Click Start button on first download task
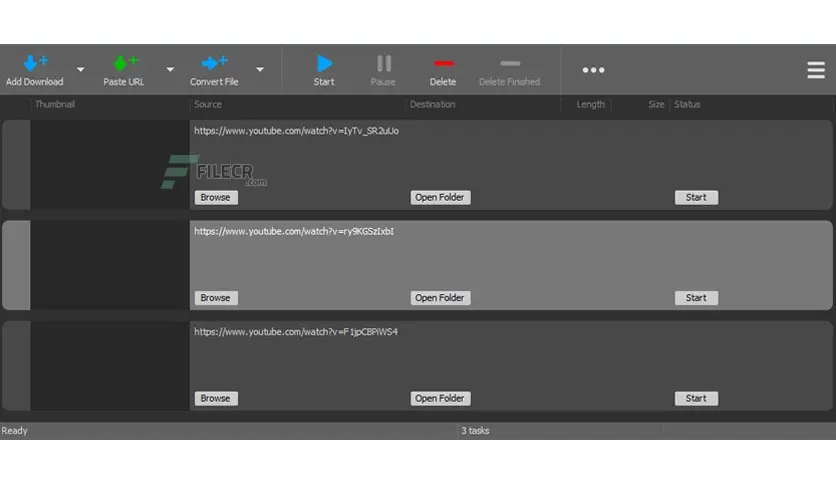The image size is (836, 484). tap(696, 198)
